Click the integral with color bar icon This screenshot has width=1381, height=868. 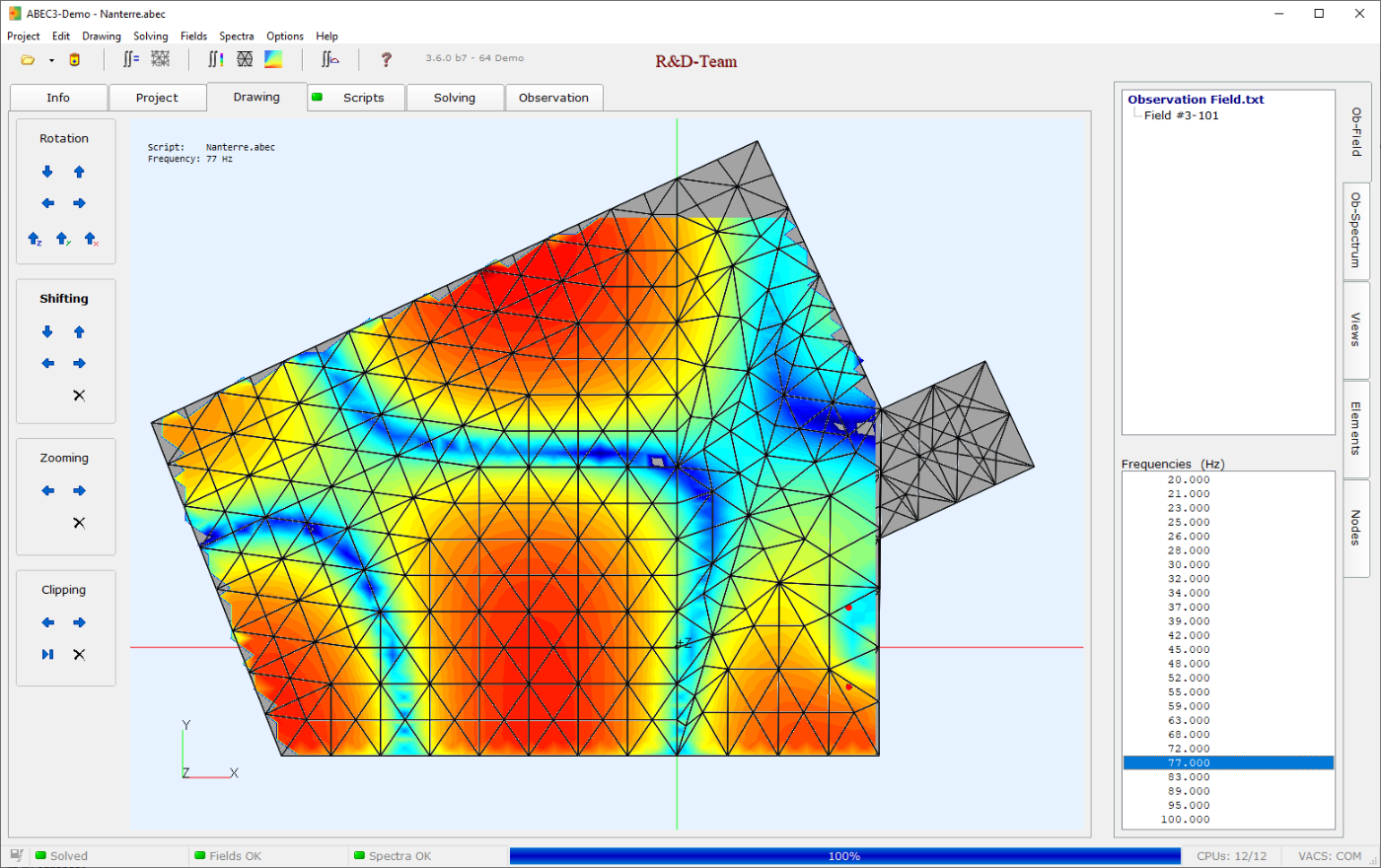point(215,59)
